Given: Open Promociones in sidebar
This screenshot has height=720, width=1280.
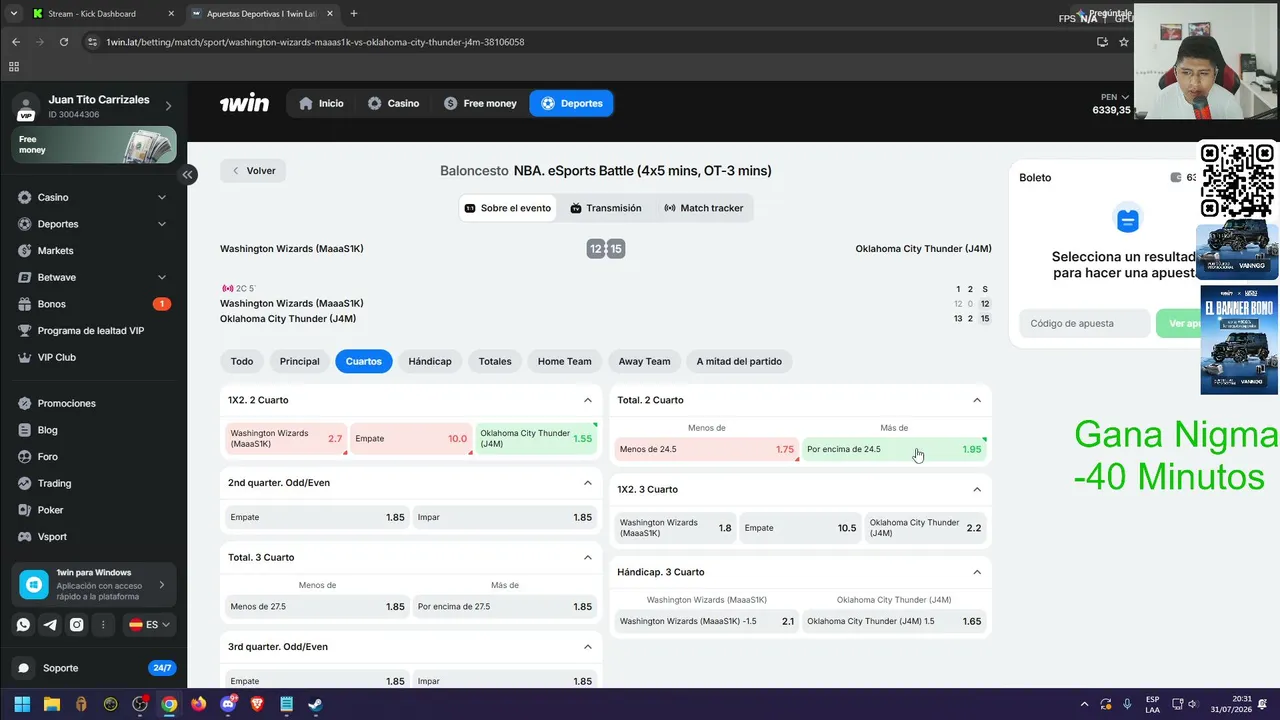Looking at the screenshot, I should 93,403.
